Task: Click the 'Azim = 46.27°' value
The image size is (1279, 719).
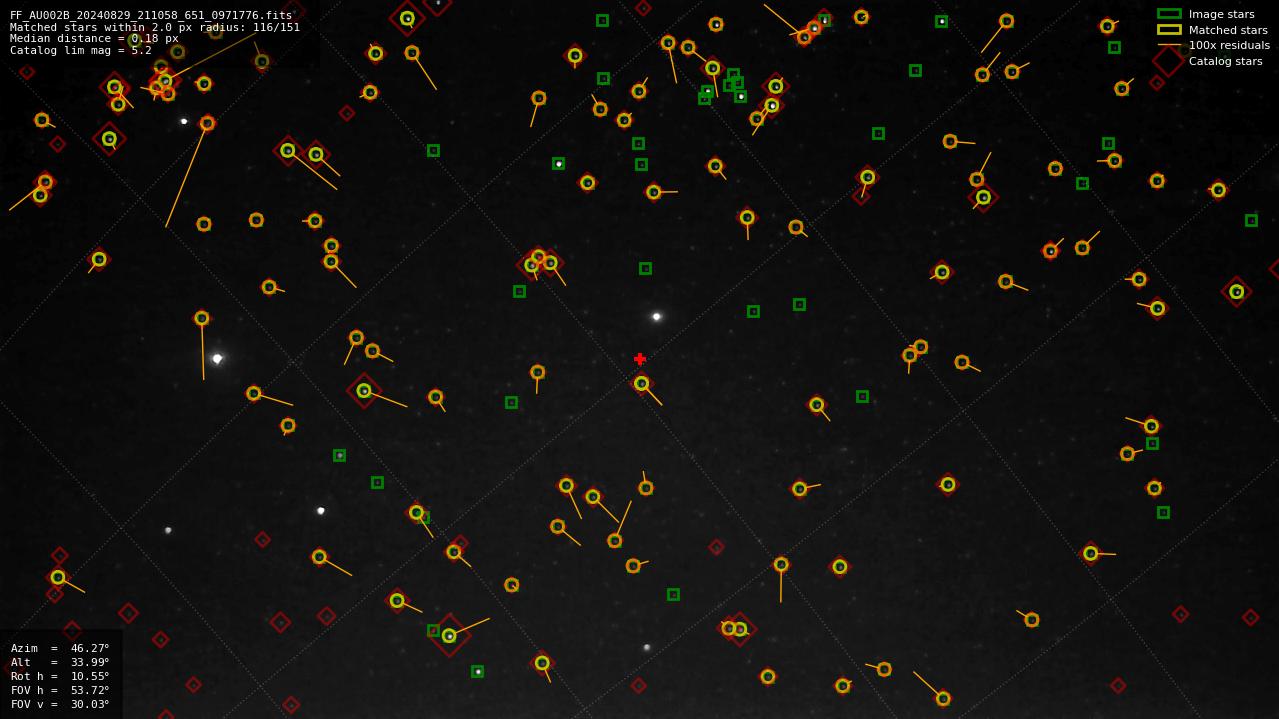Action: click(60, 648)
